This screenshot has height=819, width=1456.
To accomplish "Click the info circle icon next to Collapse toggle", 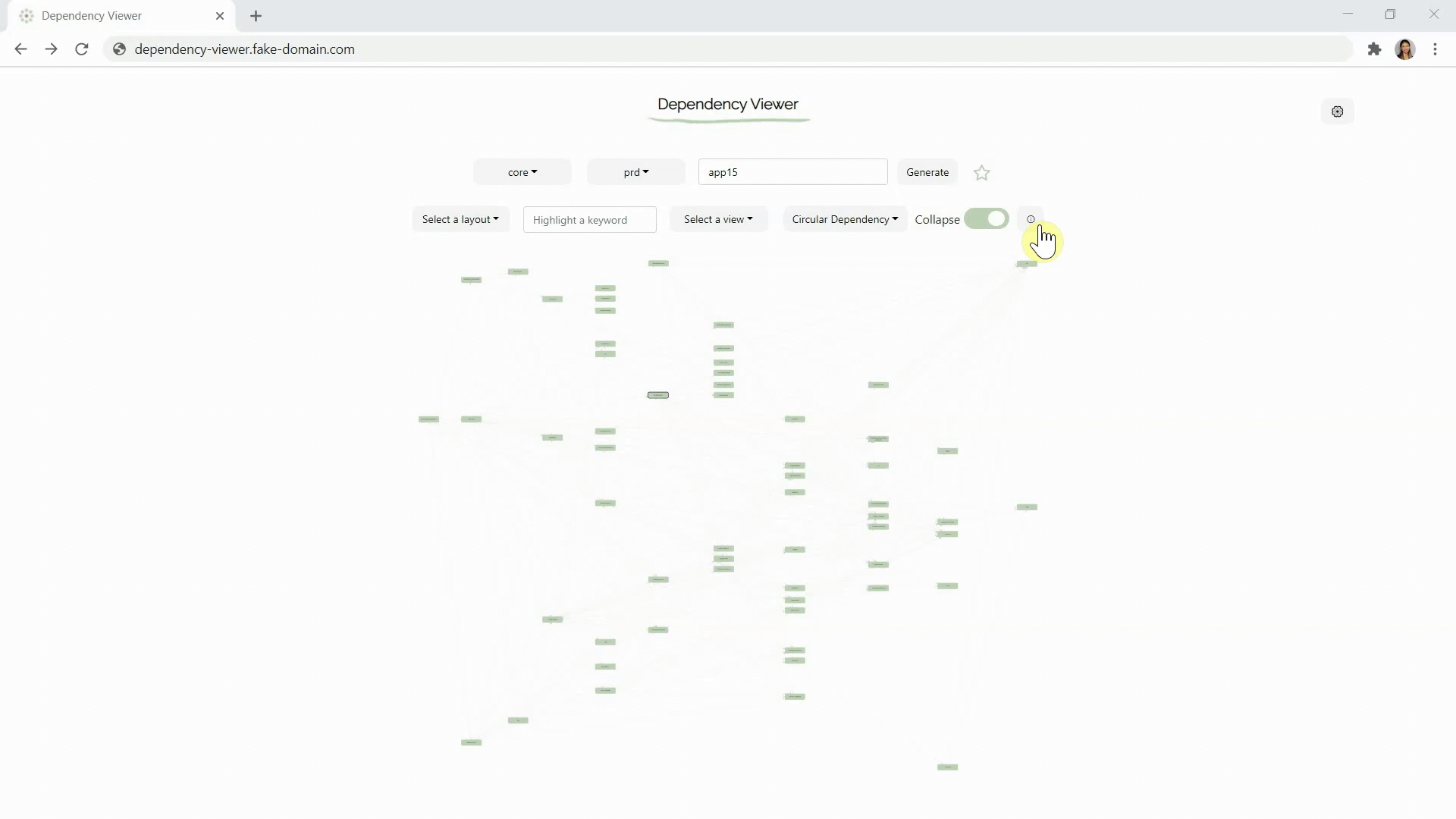I will pos(1030,219).
